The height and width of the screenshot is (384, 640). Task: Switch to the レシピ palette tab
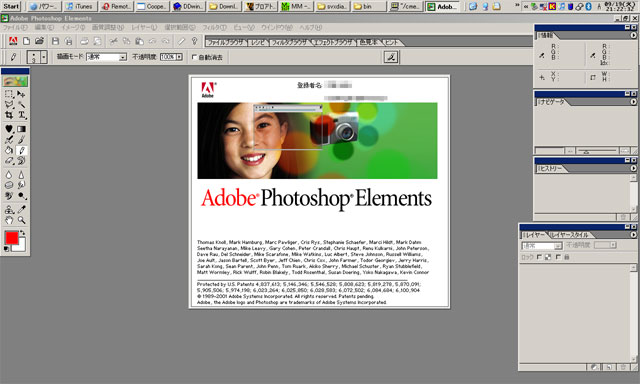point(258,42)
